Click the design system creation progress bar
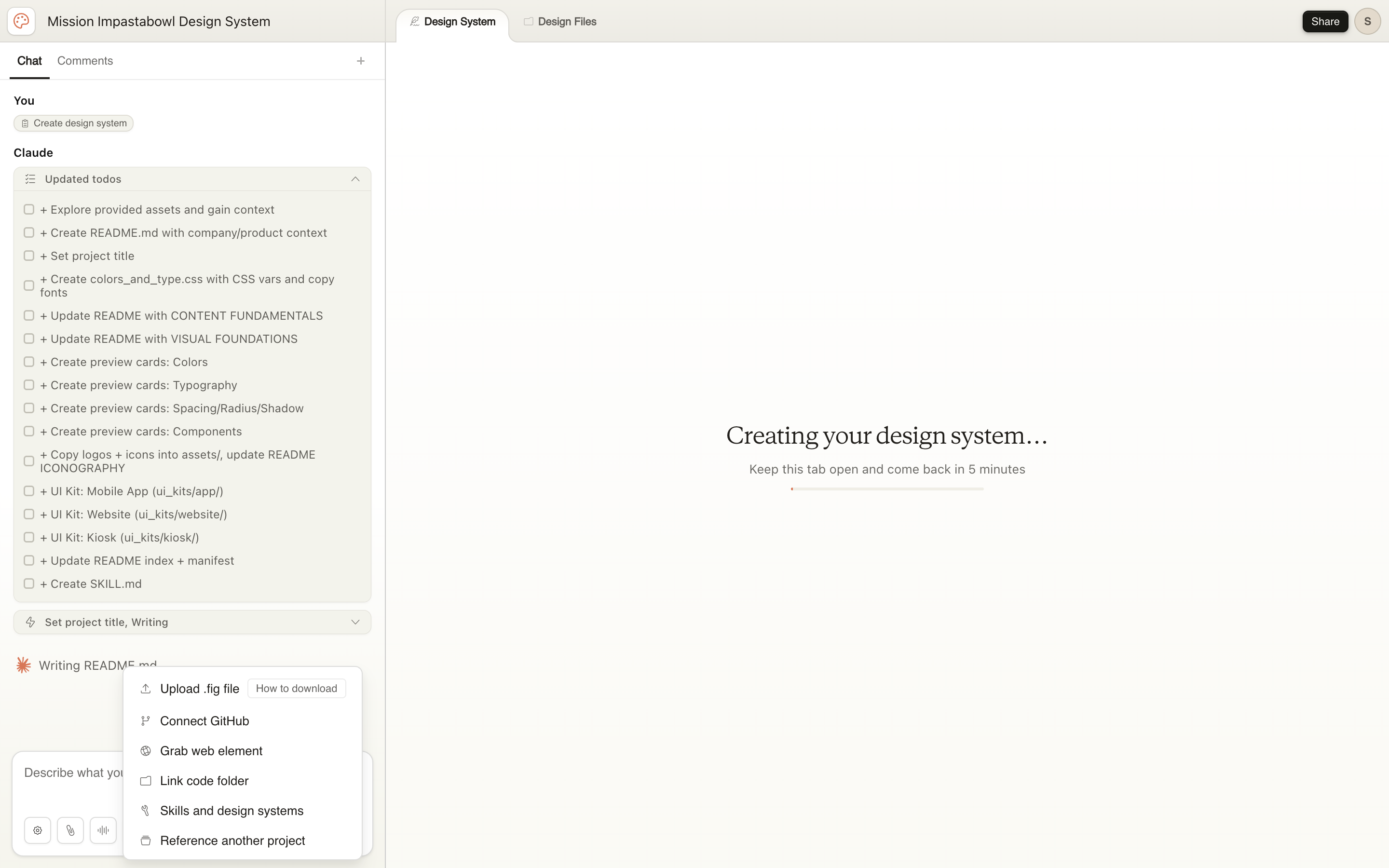Viewport: 1389px width, 868px height. [887, 489]
